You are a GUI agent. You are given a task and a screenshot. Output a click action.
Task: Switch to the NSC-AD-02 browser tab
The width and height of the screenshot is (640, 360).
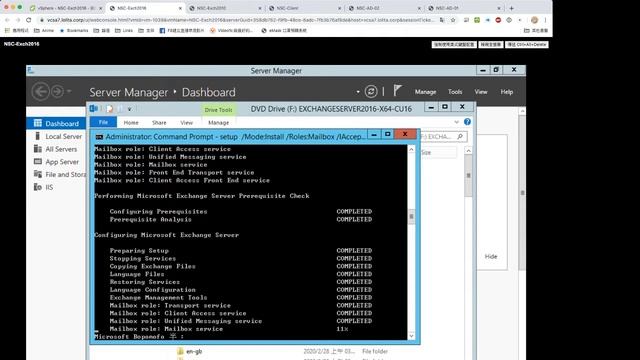point(384,8)
